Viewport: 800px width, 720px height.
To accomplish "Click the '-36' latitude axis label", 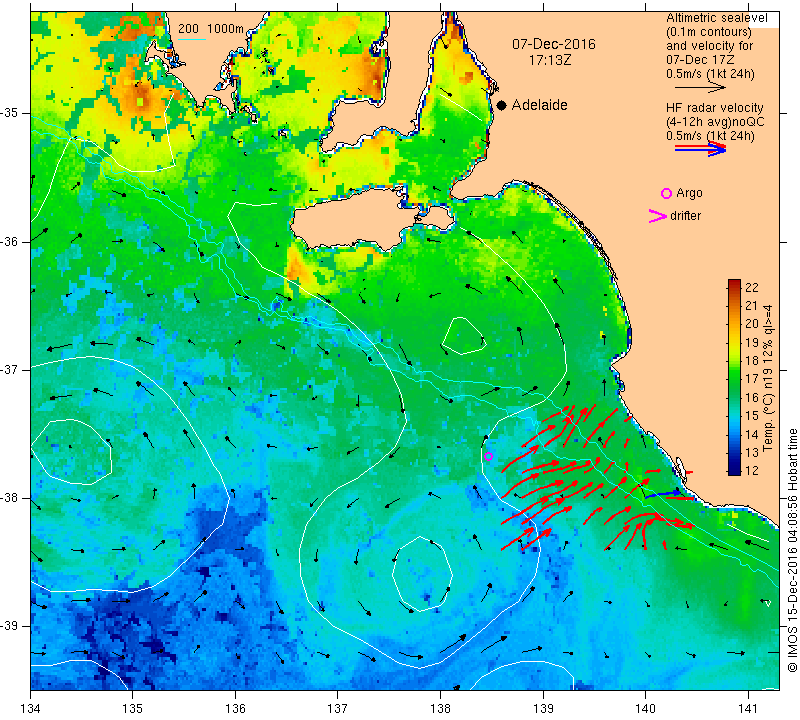I will click(8, 241).
